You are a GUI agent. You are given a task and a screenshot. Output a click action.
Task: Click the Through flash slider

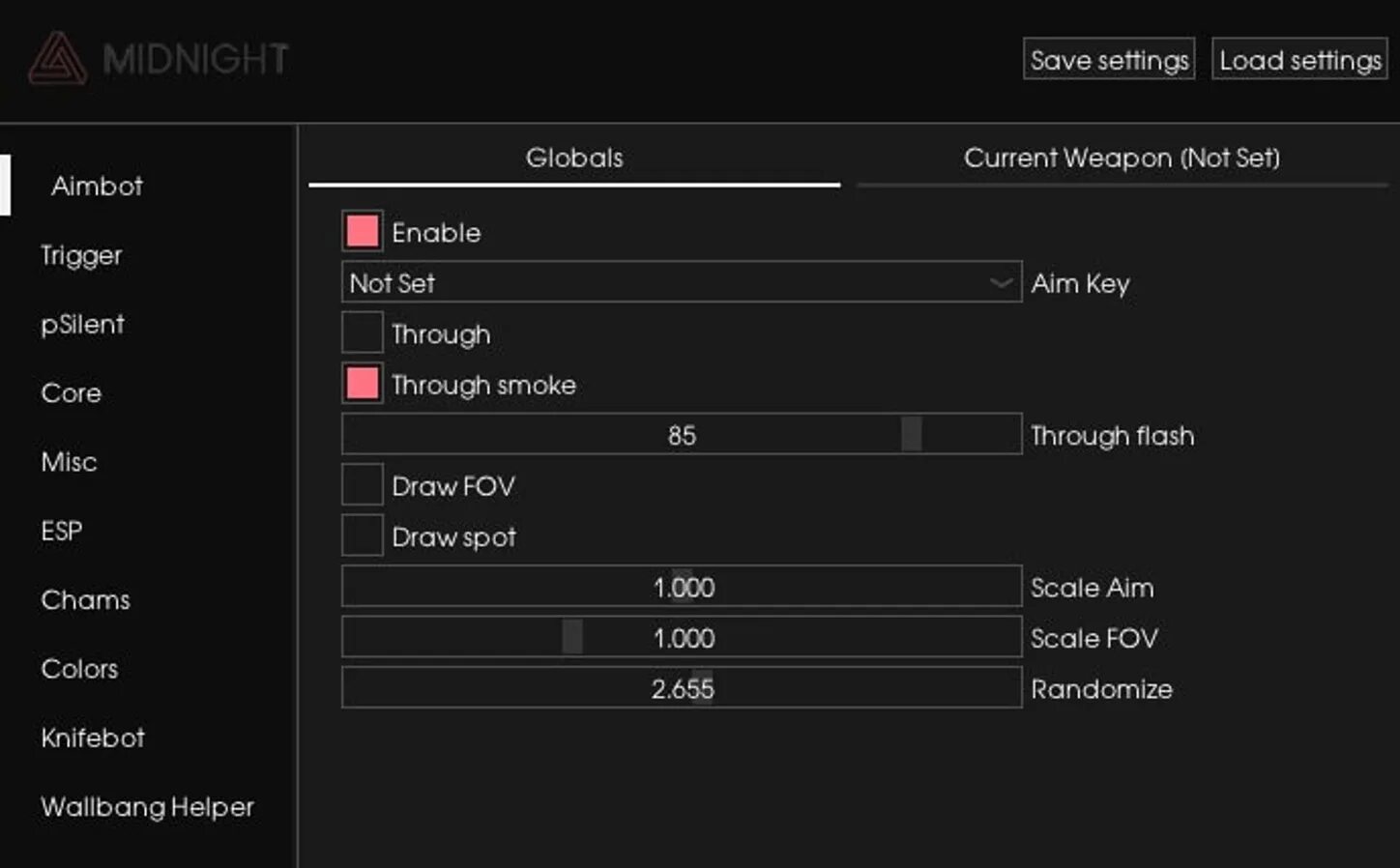681,435
